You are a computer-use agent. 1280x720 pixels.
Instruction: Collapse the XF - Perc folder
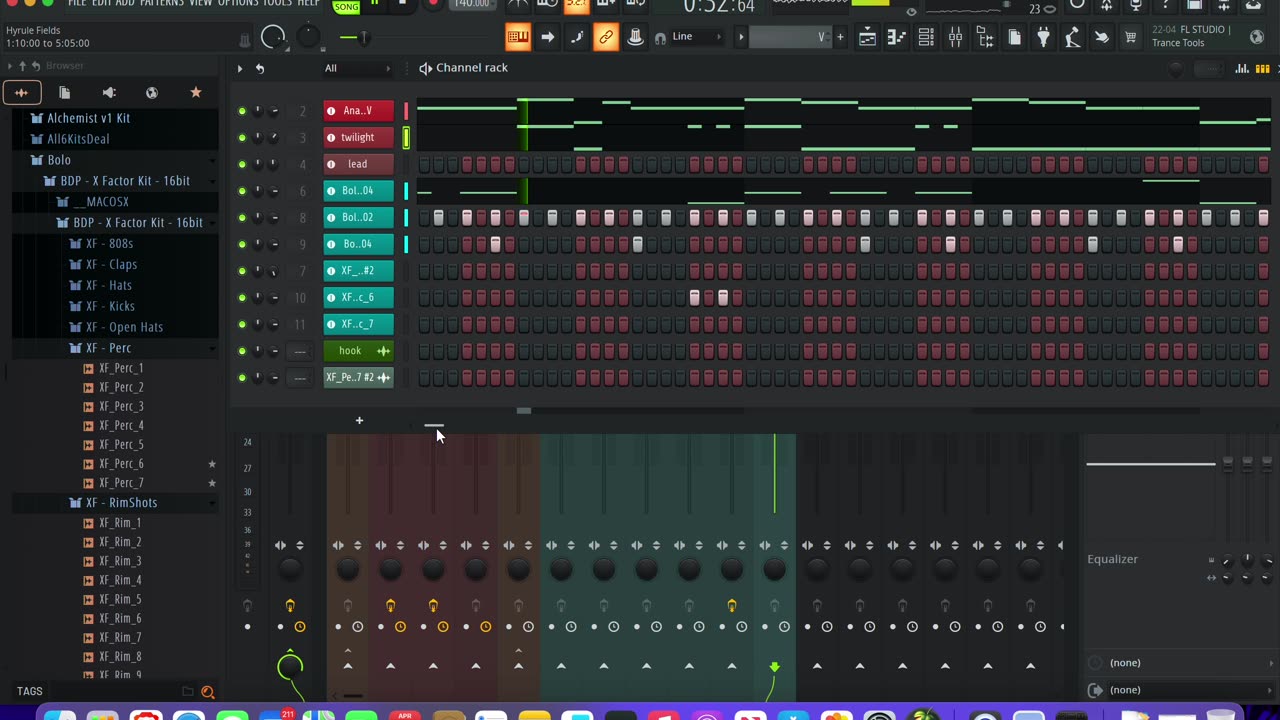tap(108, 348)
